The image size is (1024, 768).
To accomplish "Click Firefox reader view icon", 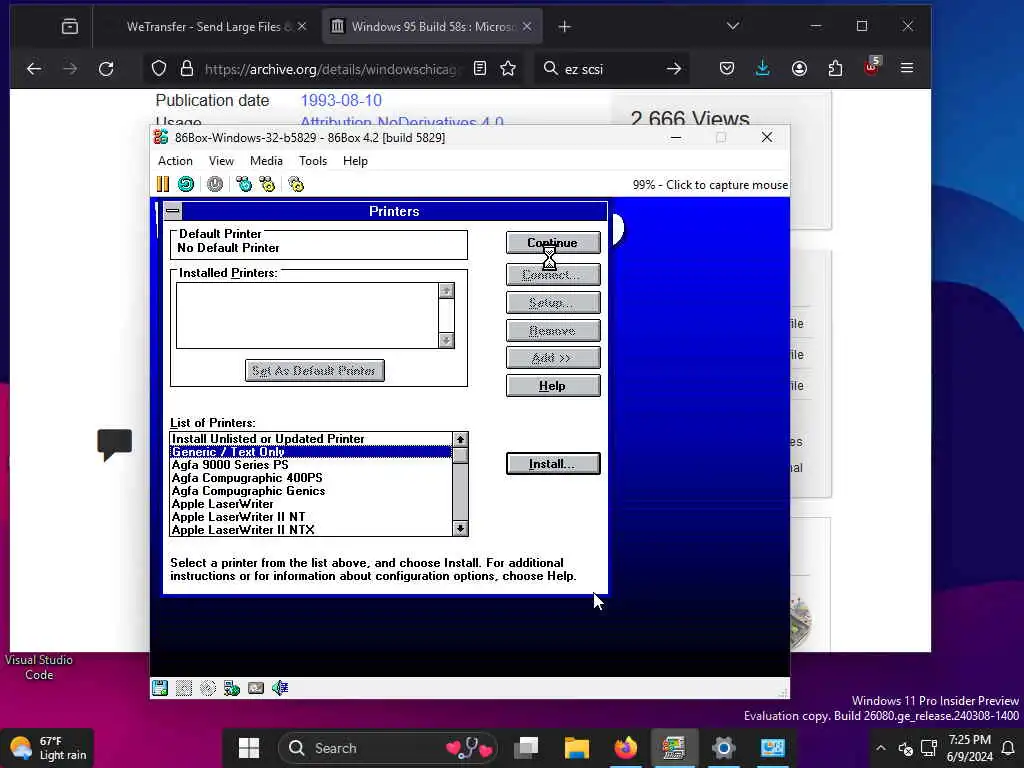I will coord(480,68).
